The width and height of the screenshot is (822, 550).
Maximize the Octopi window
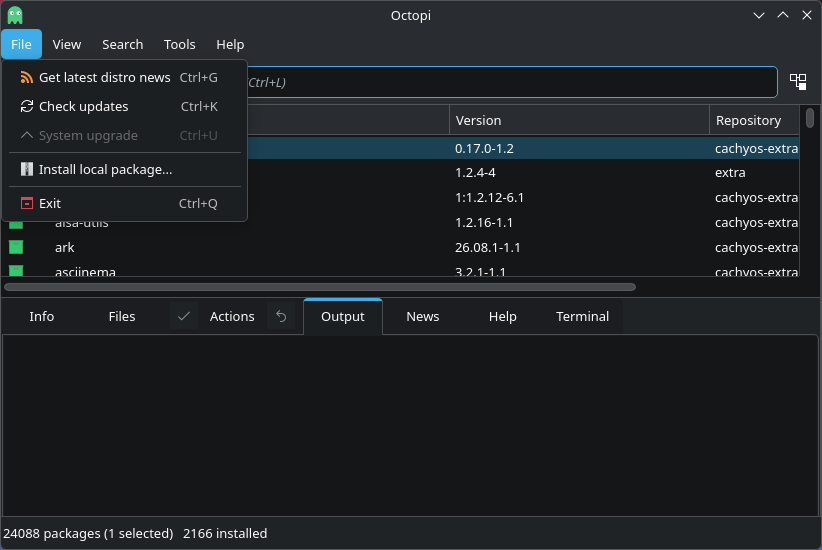click(x=783, y=15)
